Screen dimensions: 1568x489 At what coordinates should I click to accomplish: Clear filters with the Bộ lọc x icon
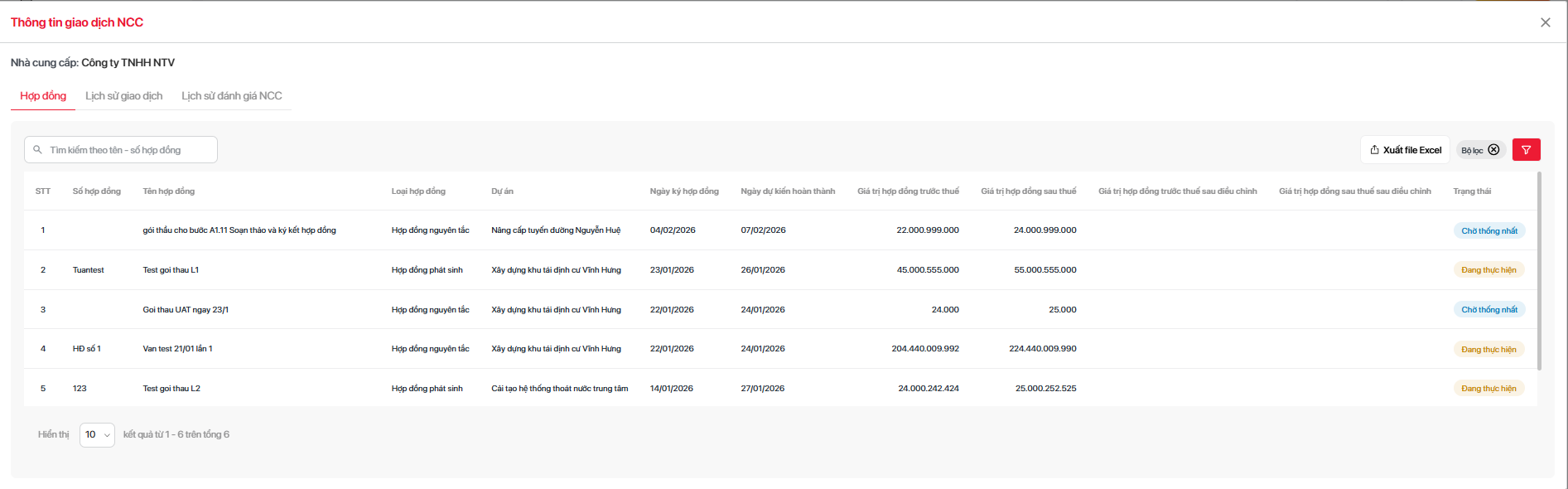point(1493,150)
